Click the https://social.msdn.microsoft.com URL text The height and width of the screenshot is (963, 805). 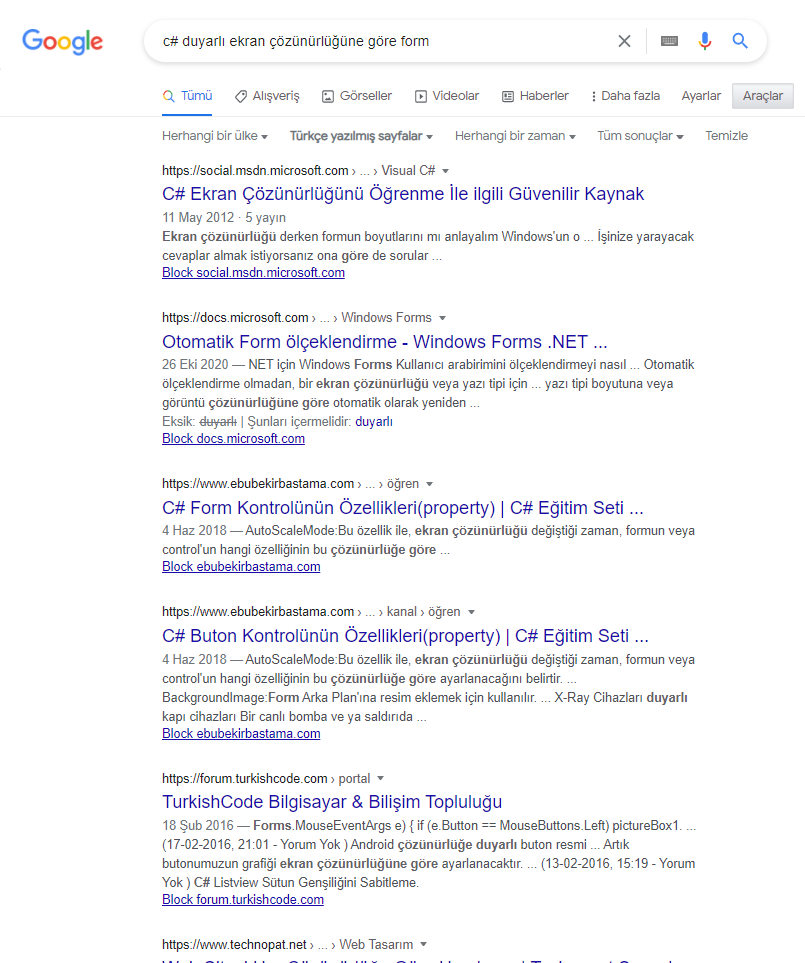[255, 171]
